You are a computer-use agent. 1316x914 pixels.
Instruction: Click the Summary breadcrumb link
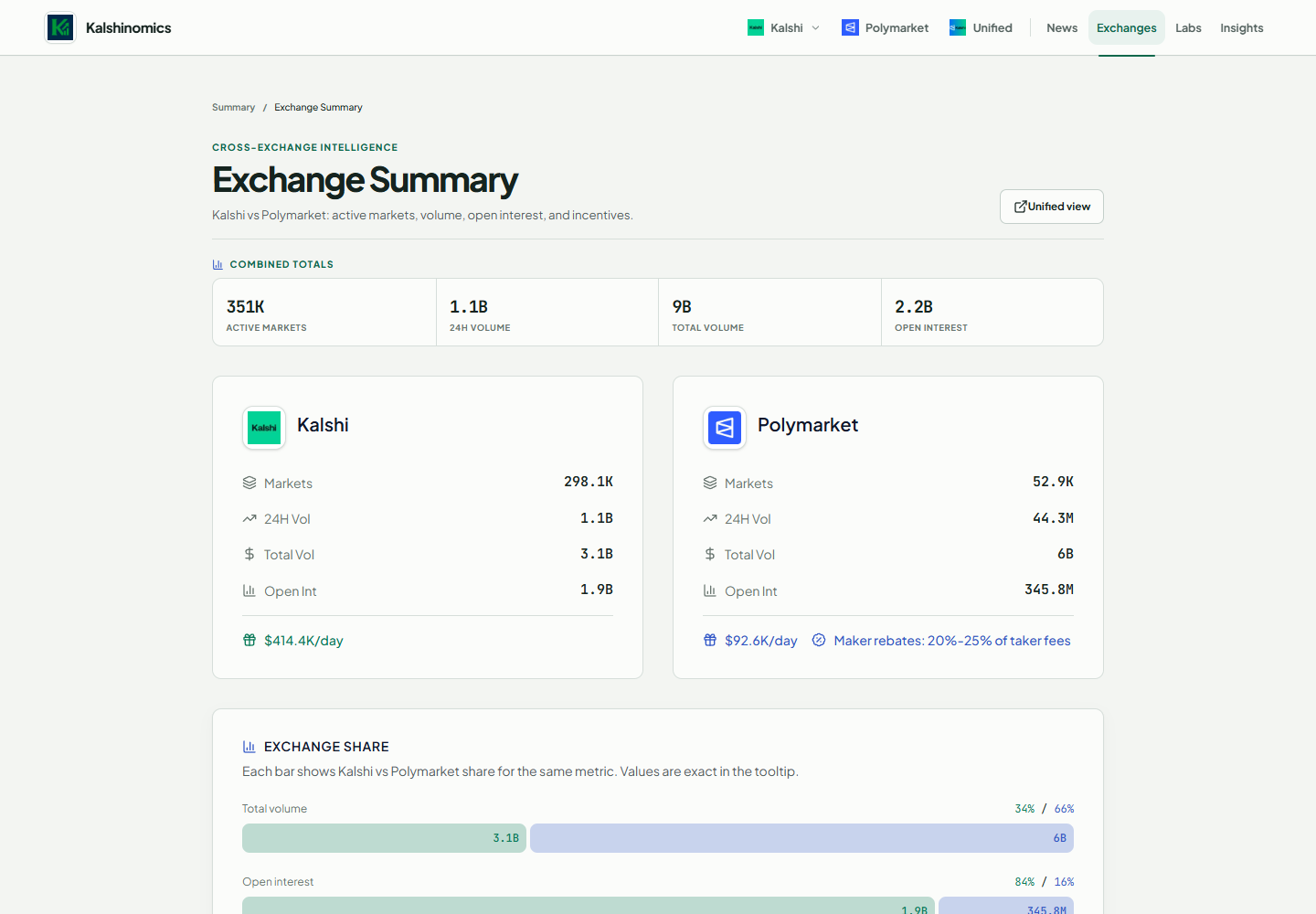pos(233,107)
